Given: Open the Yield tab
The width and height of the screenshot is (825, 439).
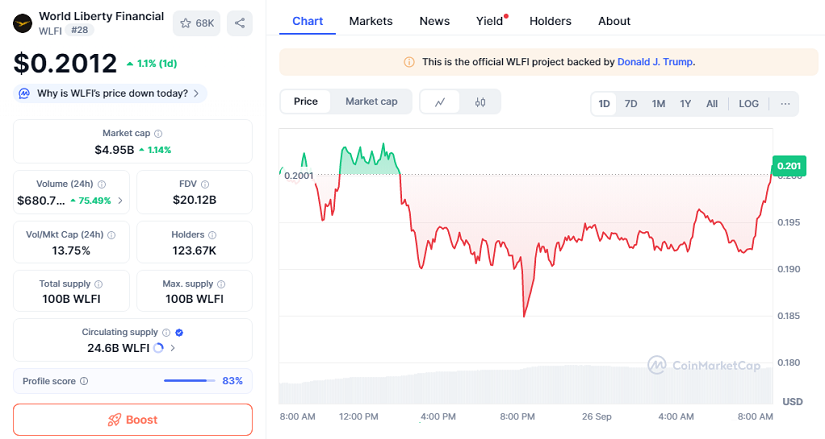Looking at the screenshot, I should (x=490, y=21).
